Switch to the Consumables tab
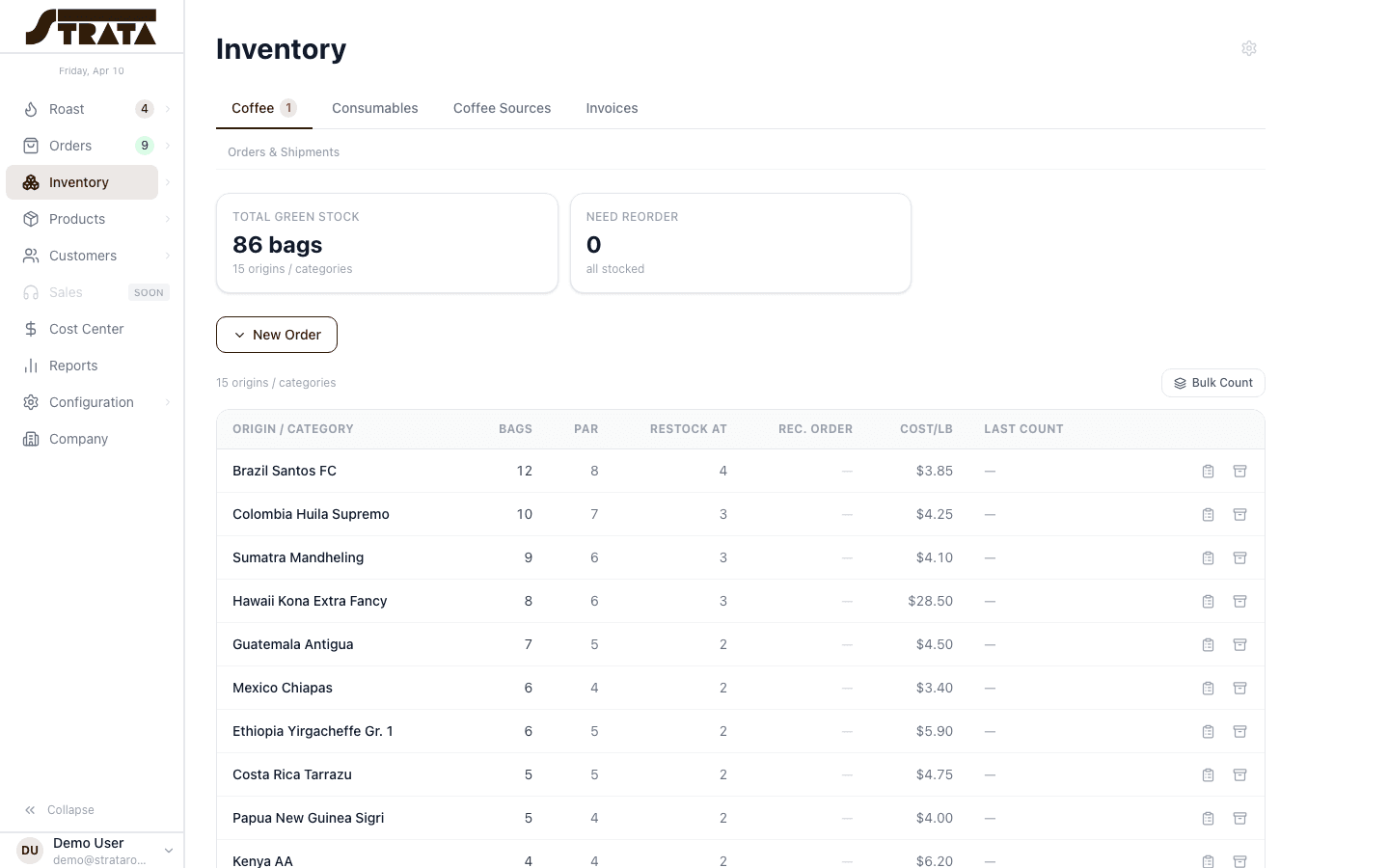 tap(375, 108)
